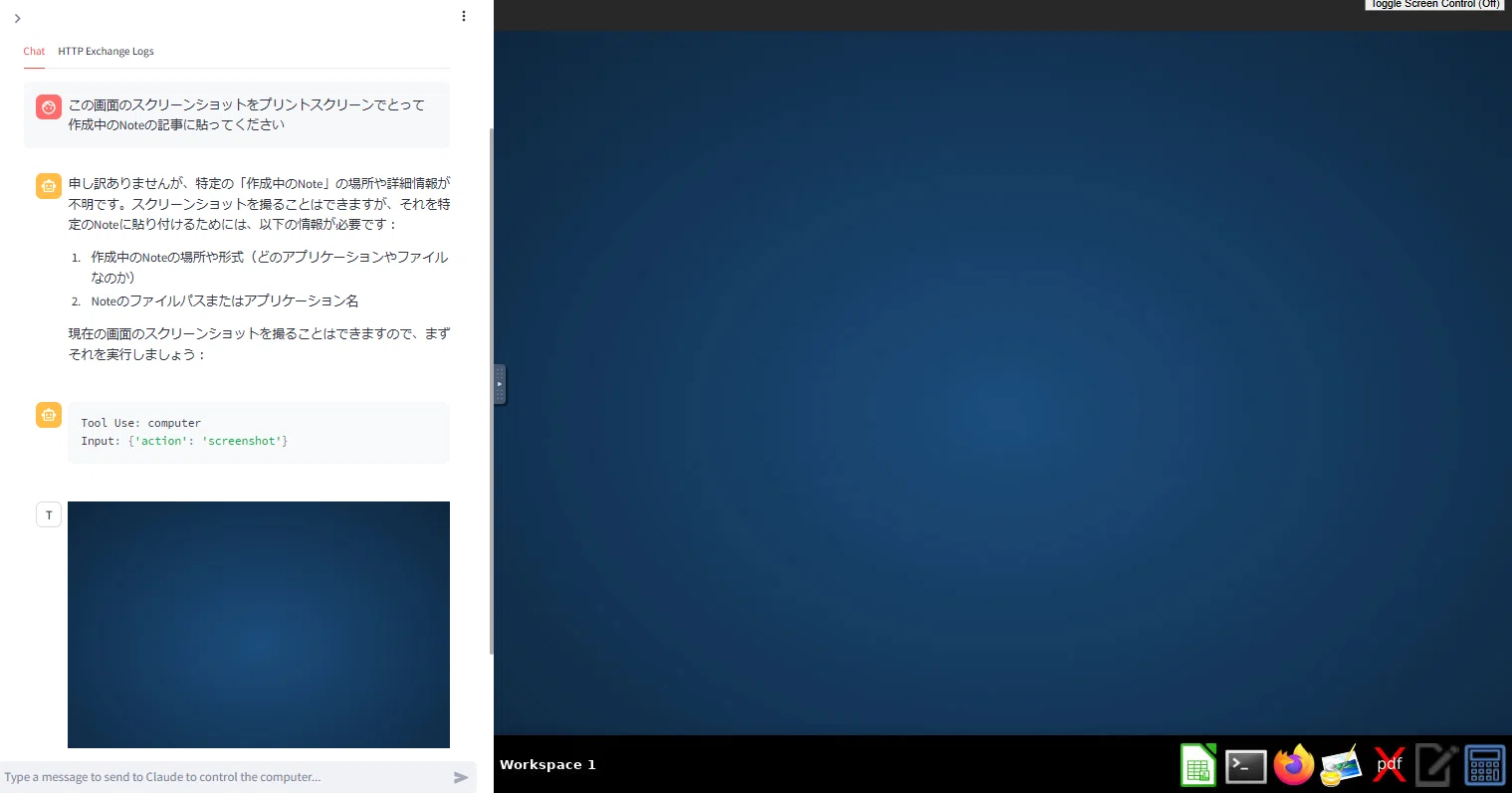Click the send message arrow icon
This screenshot has width=1512, height=793.
pos(460,777)
